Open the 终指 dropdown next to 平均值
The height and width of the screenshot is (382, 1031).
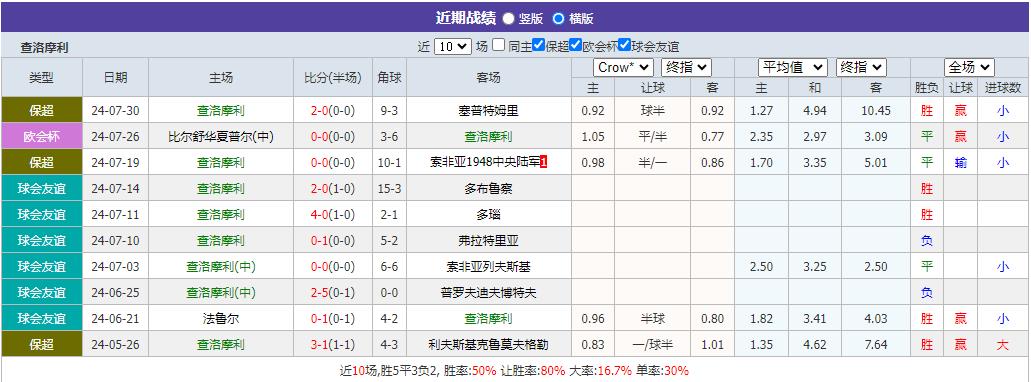click(x=861, y=68)
